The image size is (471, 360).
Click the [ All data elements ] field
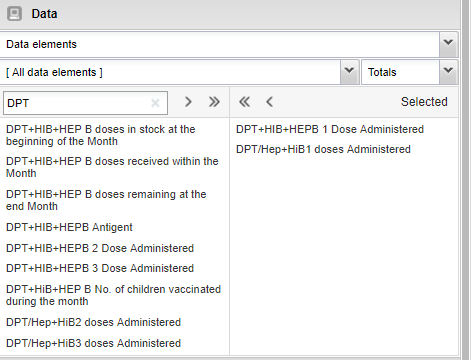coord(170,72)
